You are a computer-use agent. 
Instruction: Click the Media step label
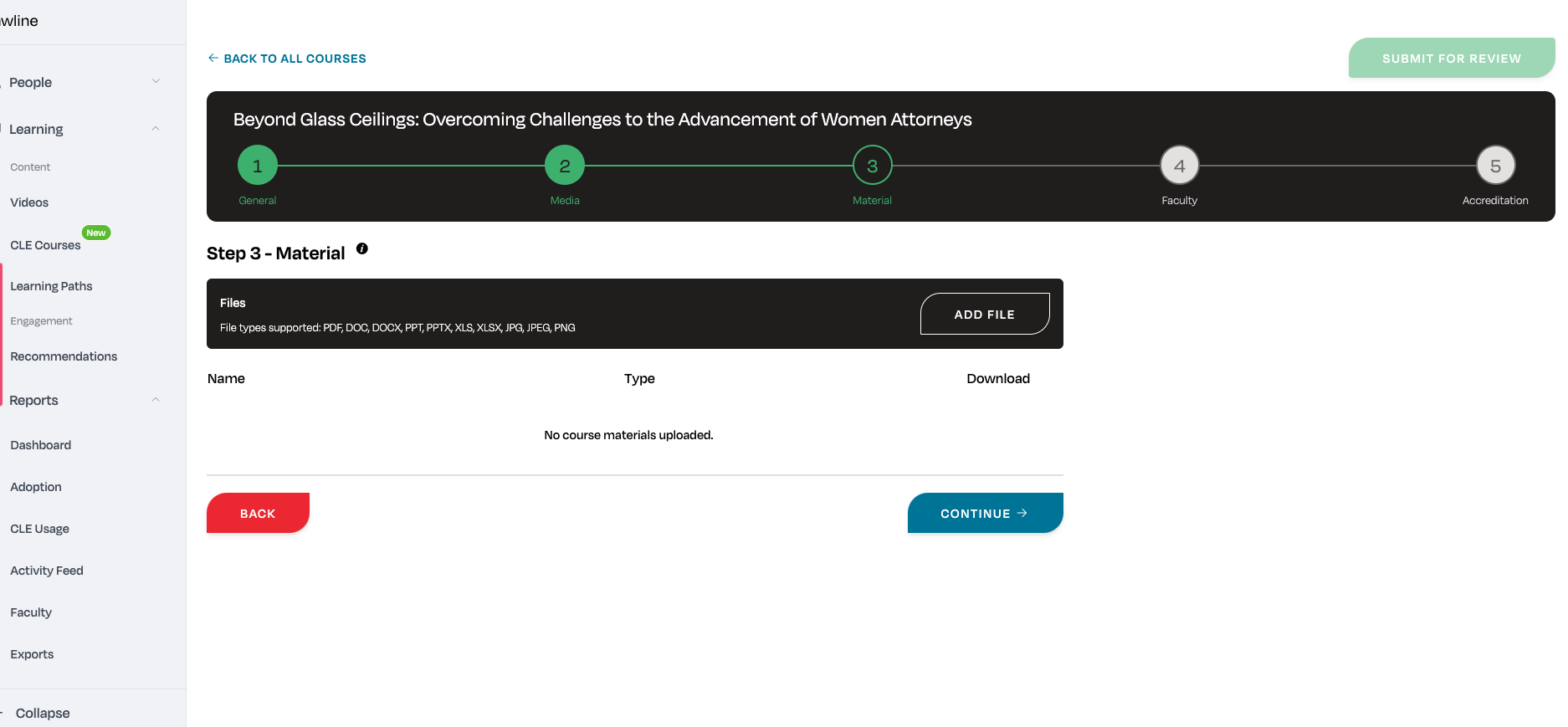565,200
